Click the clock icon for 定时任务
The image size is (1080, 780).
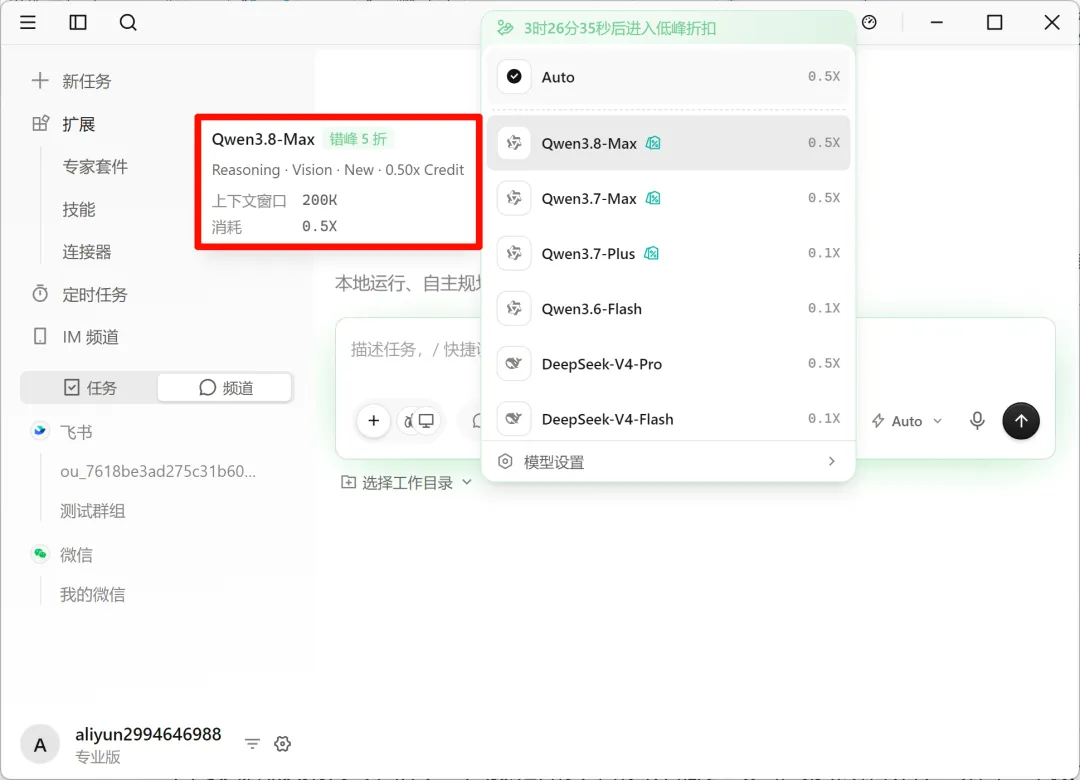(40, 294)
